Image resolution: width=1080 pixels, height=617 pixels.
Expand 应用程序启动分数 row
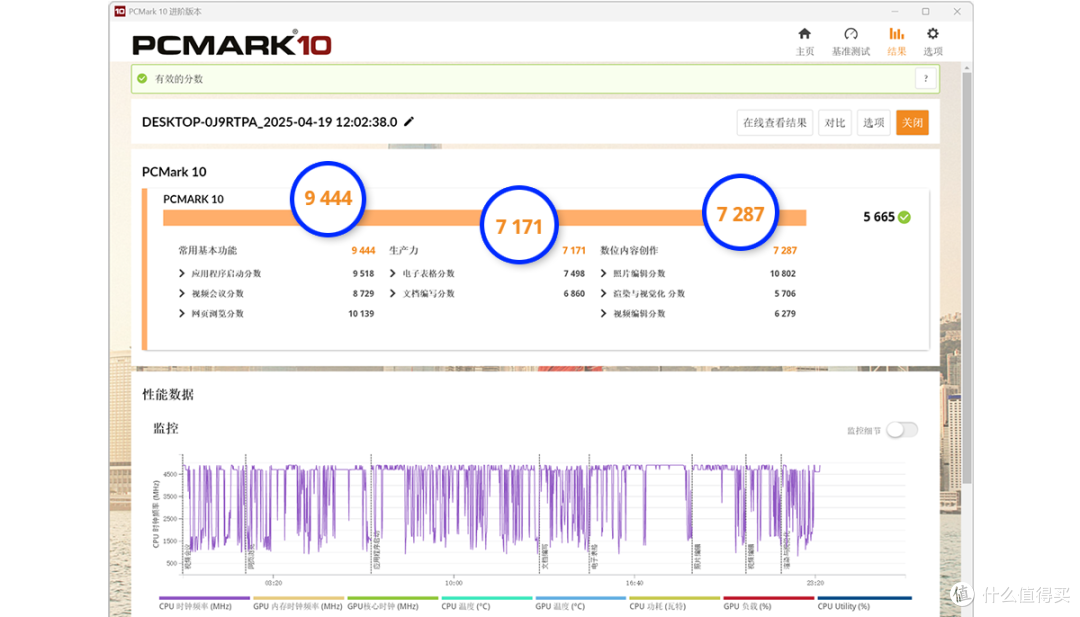click(x=182, y=273)
